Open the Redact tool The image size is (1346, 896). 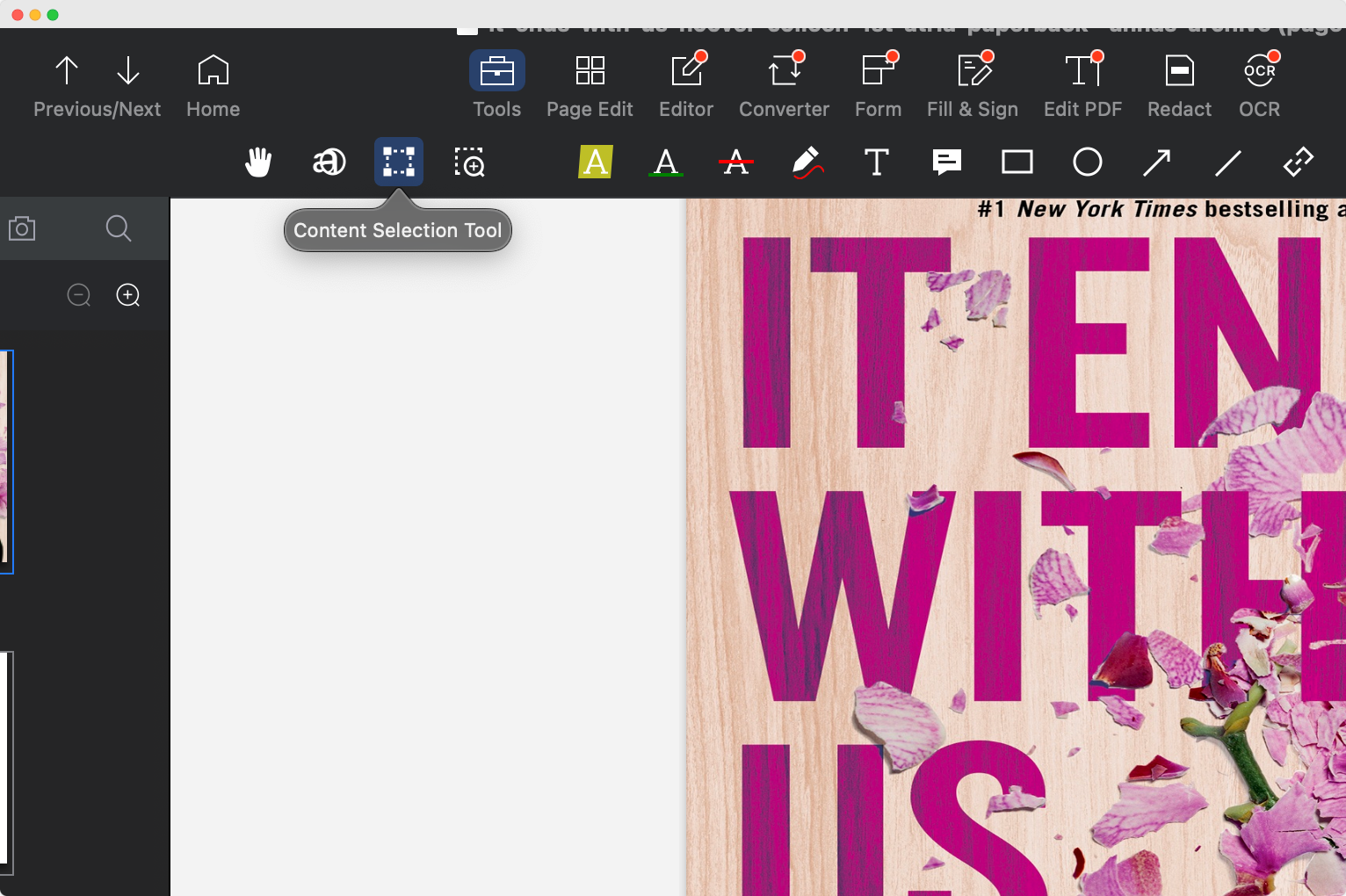pyautogui.click(x=1179, y=85)
